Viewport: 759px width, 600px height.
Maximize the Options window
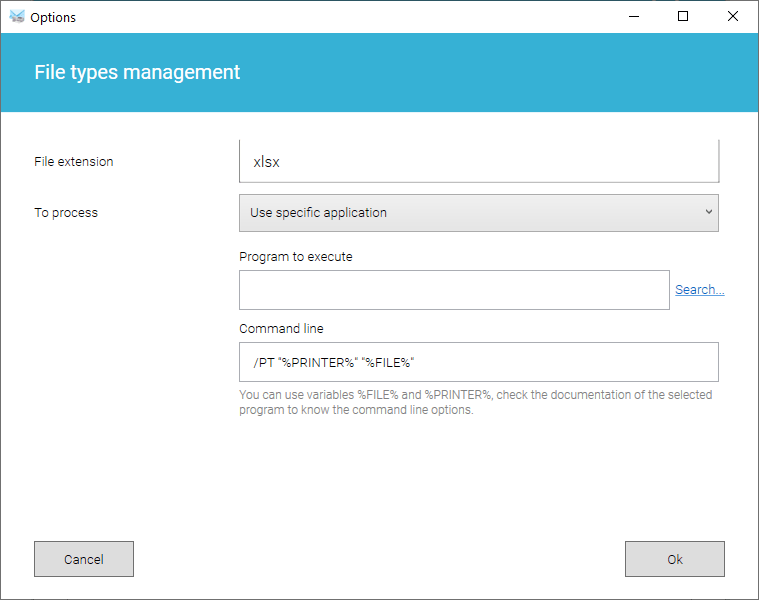(x=683, y=16)
